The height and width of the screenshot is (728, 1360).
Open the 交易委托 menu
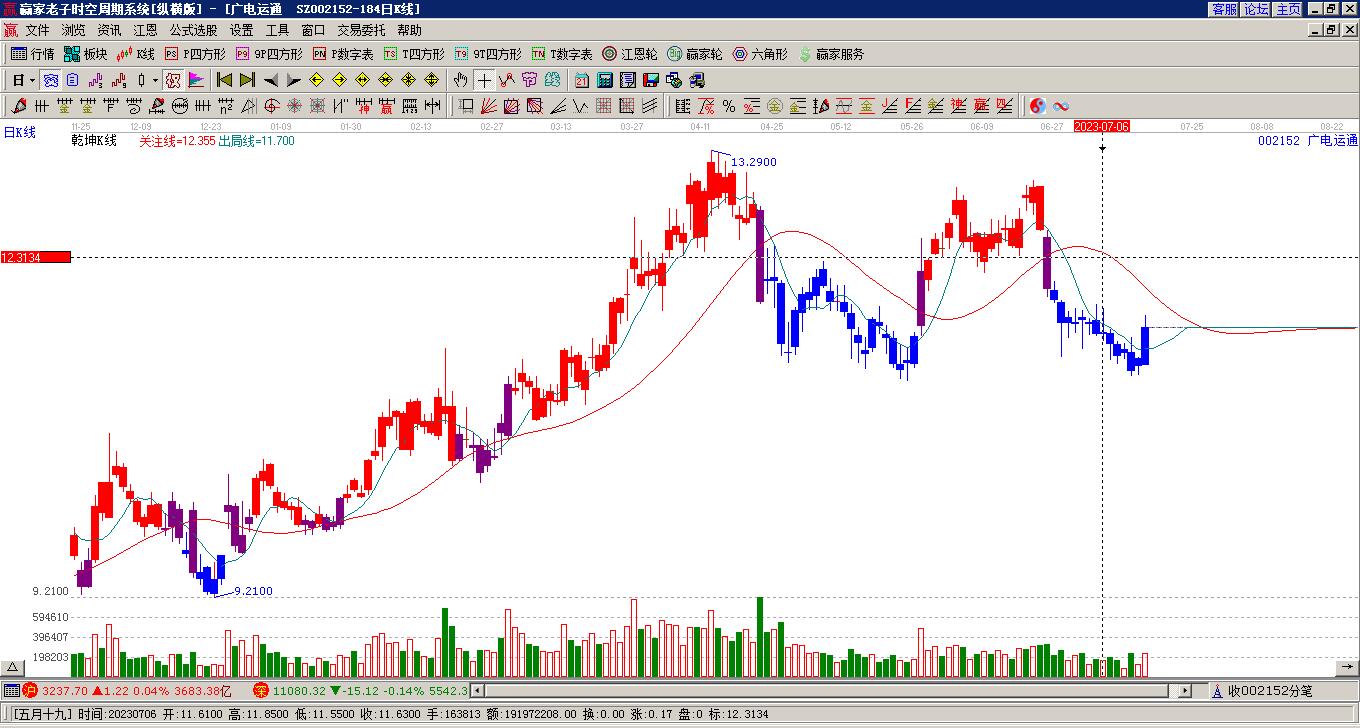click(x=360, y=31)
